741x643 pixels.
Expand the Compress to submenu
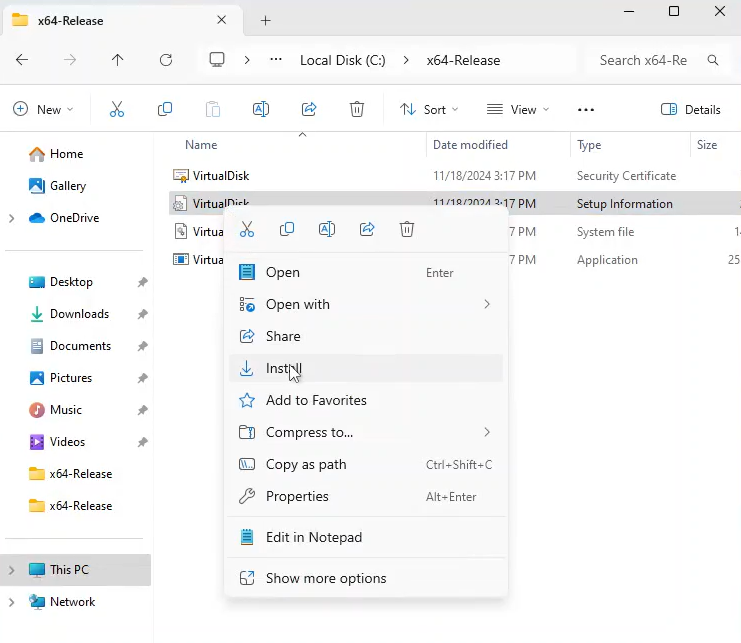click(487, 432)
